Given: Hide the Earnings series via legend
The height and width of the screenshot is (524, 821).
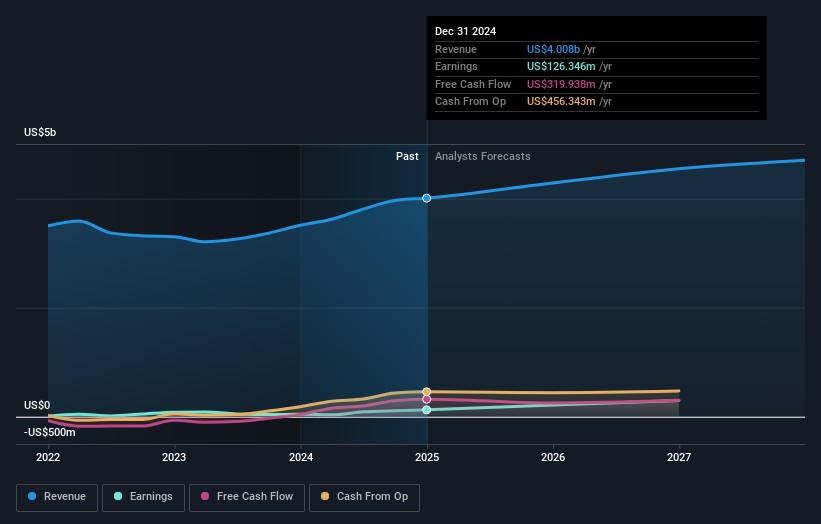Looking at the screenshot, I should pyautogui.click(x=143, y=496).
